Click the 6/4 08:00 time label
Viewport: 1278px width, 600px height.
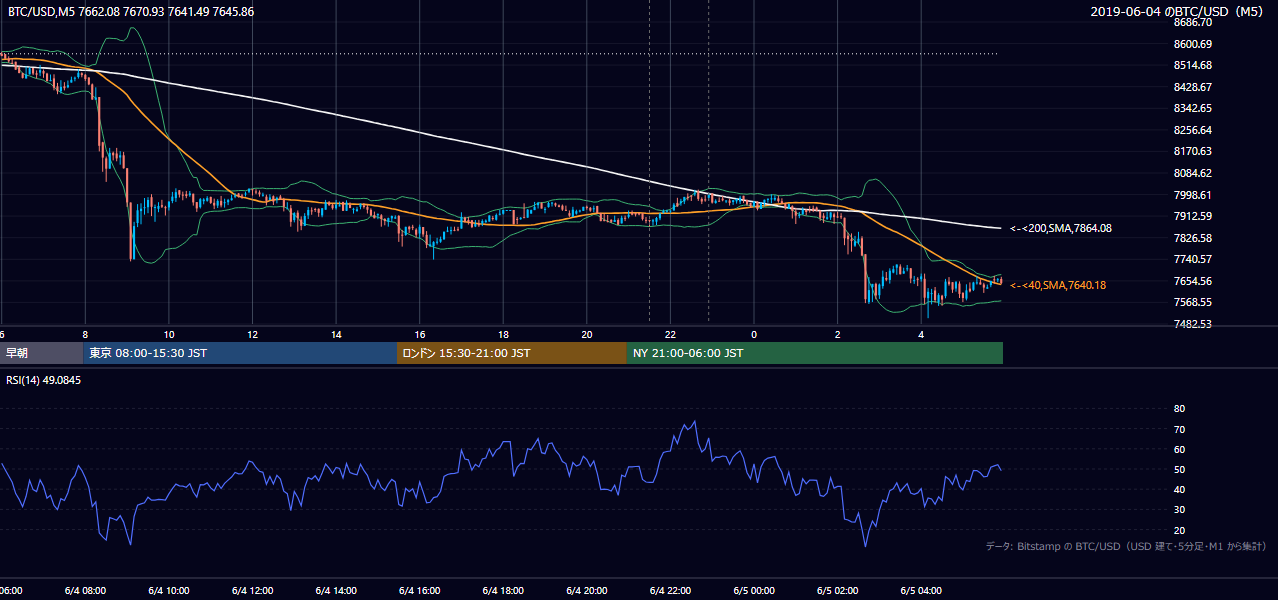pyautogui.click(x=85, y=591)
